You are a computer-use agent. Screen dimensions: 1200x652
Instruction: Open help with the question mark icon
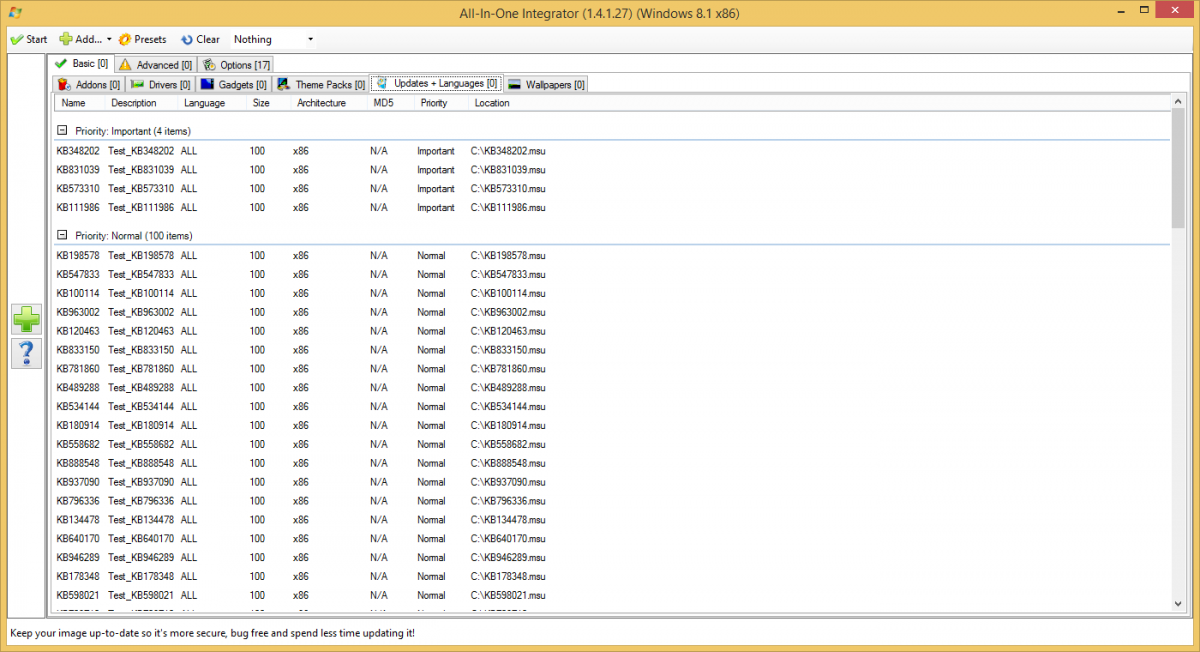pyautogui.click(x=26, y=352)
